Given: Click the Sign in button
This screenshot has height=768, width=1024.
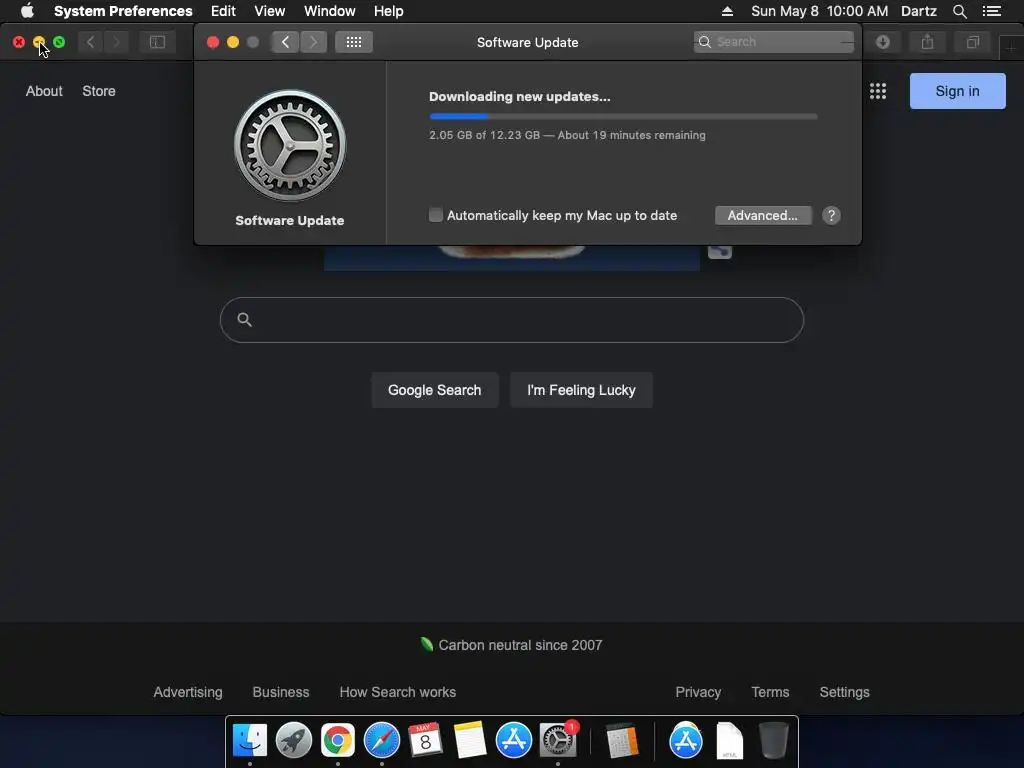Looking at the screenshot, I should (957, 91).
